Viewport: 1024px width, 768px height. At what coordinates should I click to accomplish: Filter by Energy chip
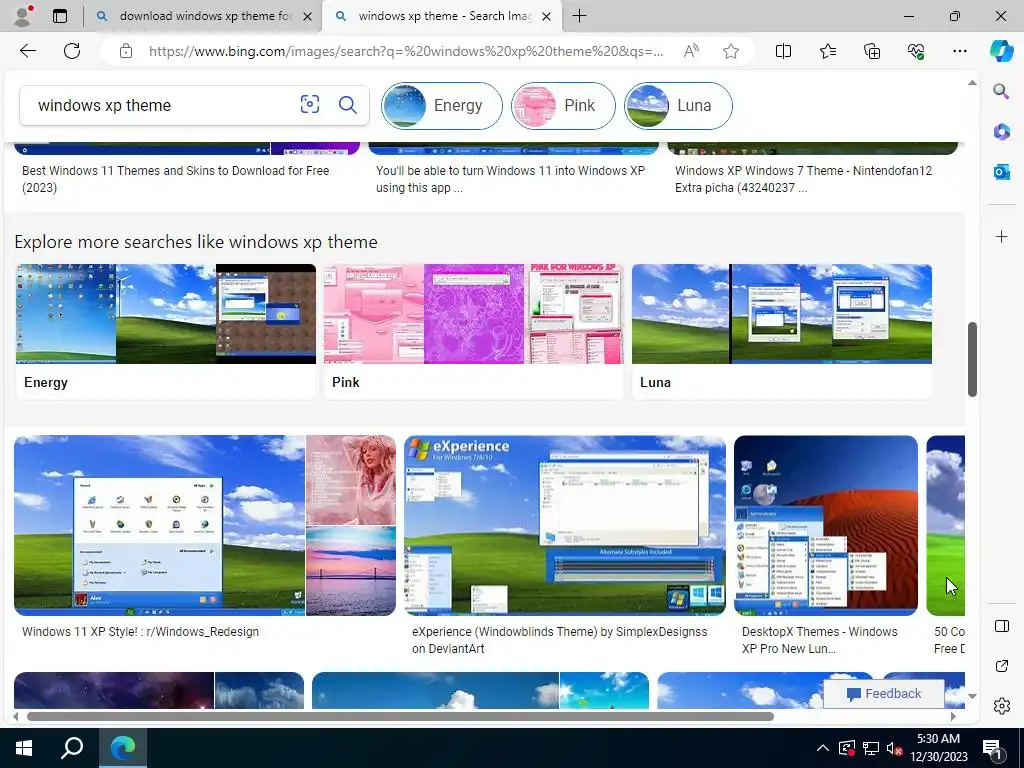coord(442,105)
